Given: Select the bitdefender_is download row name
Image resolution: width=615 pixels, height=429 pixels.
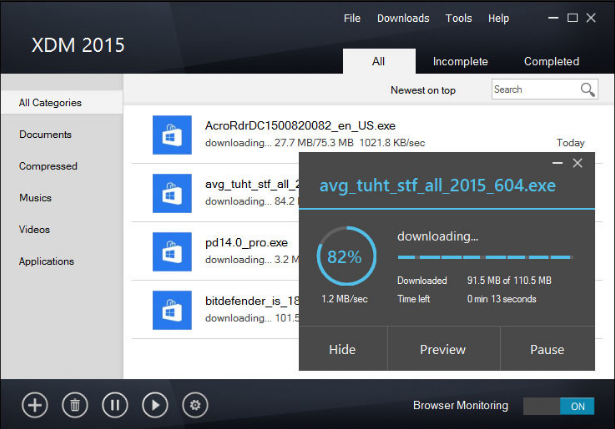Looking at the screenshot, I should (252, 301).
